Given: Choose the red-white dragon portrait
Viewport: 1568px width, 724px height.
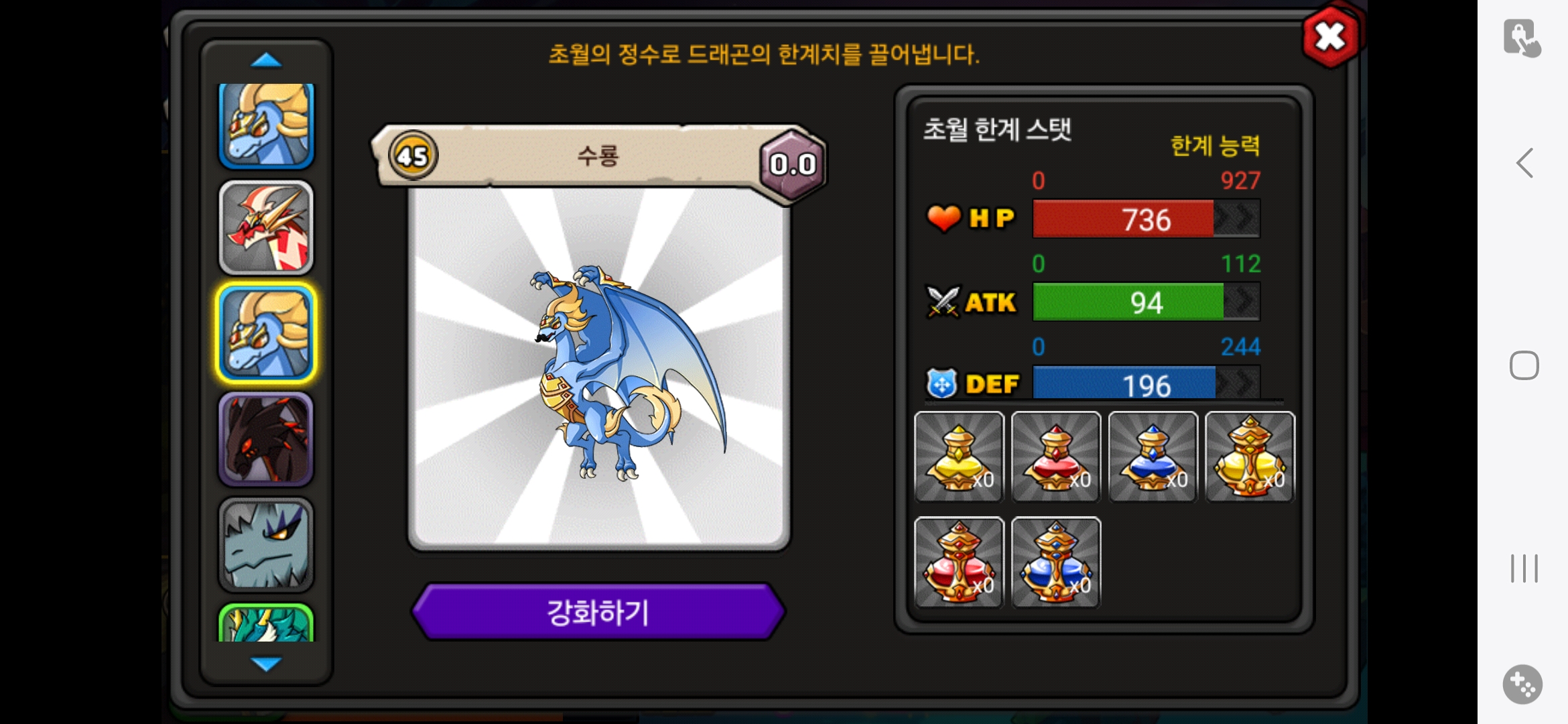Looking at the screenshot, I should (266, 228).
